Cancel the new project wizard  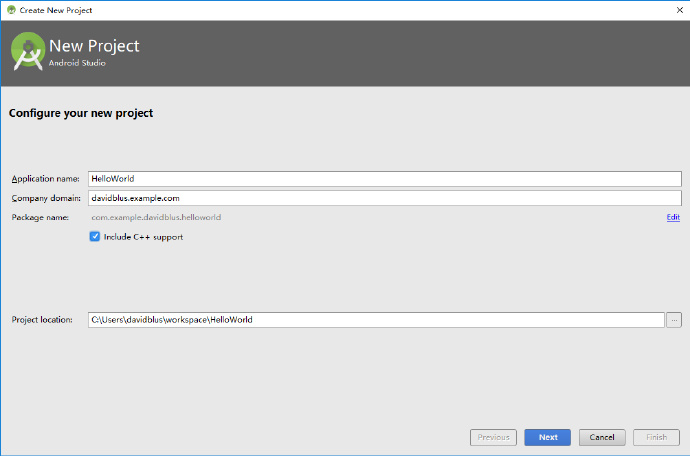602,438
